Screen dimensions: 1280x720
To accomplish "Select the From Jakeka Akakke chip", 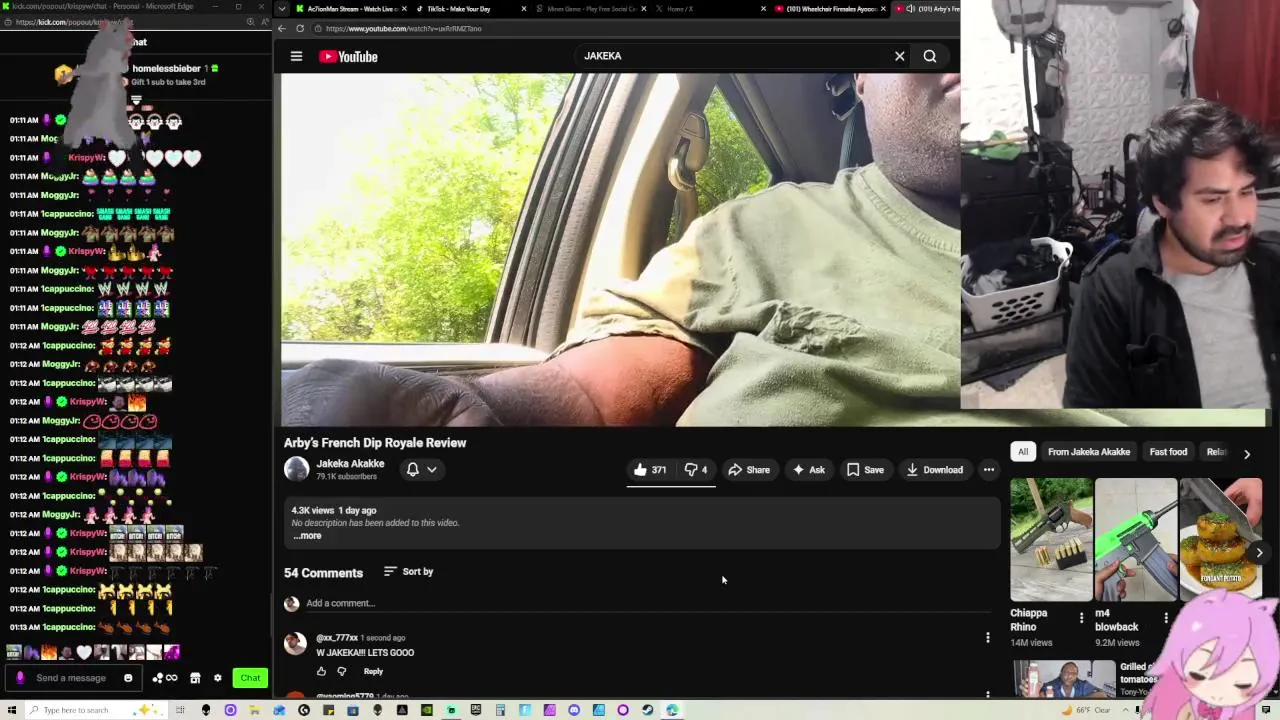I will [x=1089, y=452].
